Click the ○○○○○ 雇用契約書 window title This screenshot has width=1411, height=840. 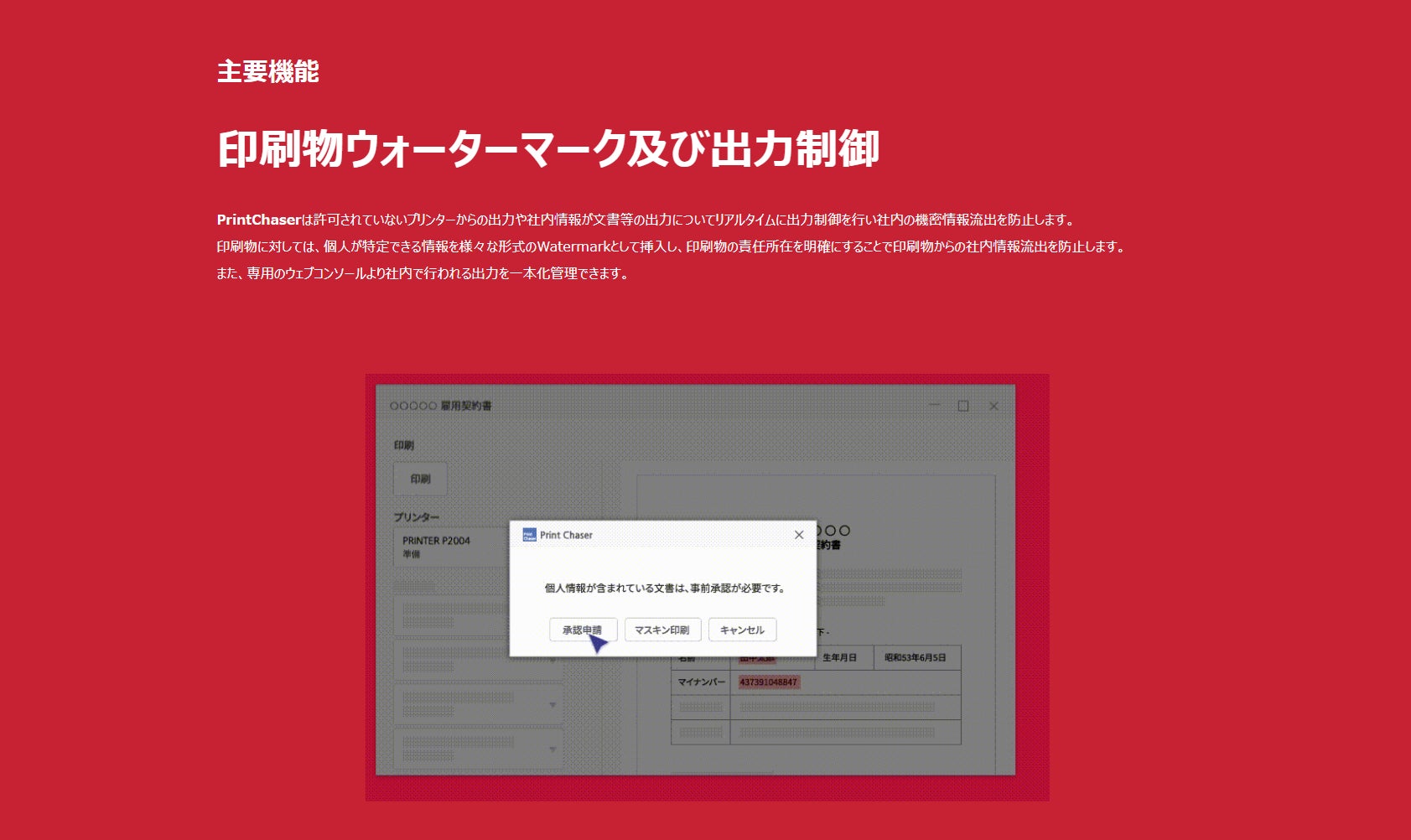(441, 406)
